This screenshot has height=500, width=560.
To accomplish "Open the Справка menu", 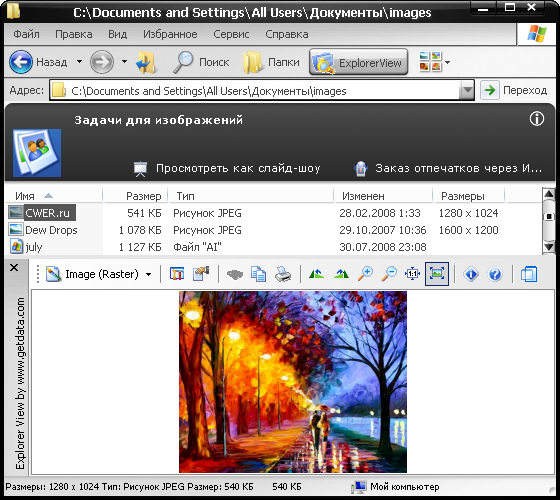I will pyautogui.click(x=287, y=34).
